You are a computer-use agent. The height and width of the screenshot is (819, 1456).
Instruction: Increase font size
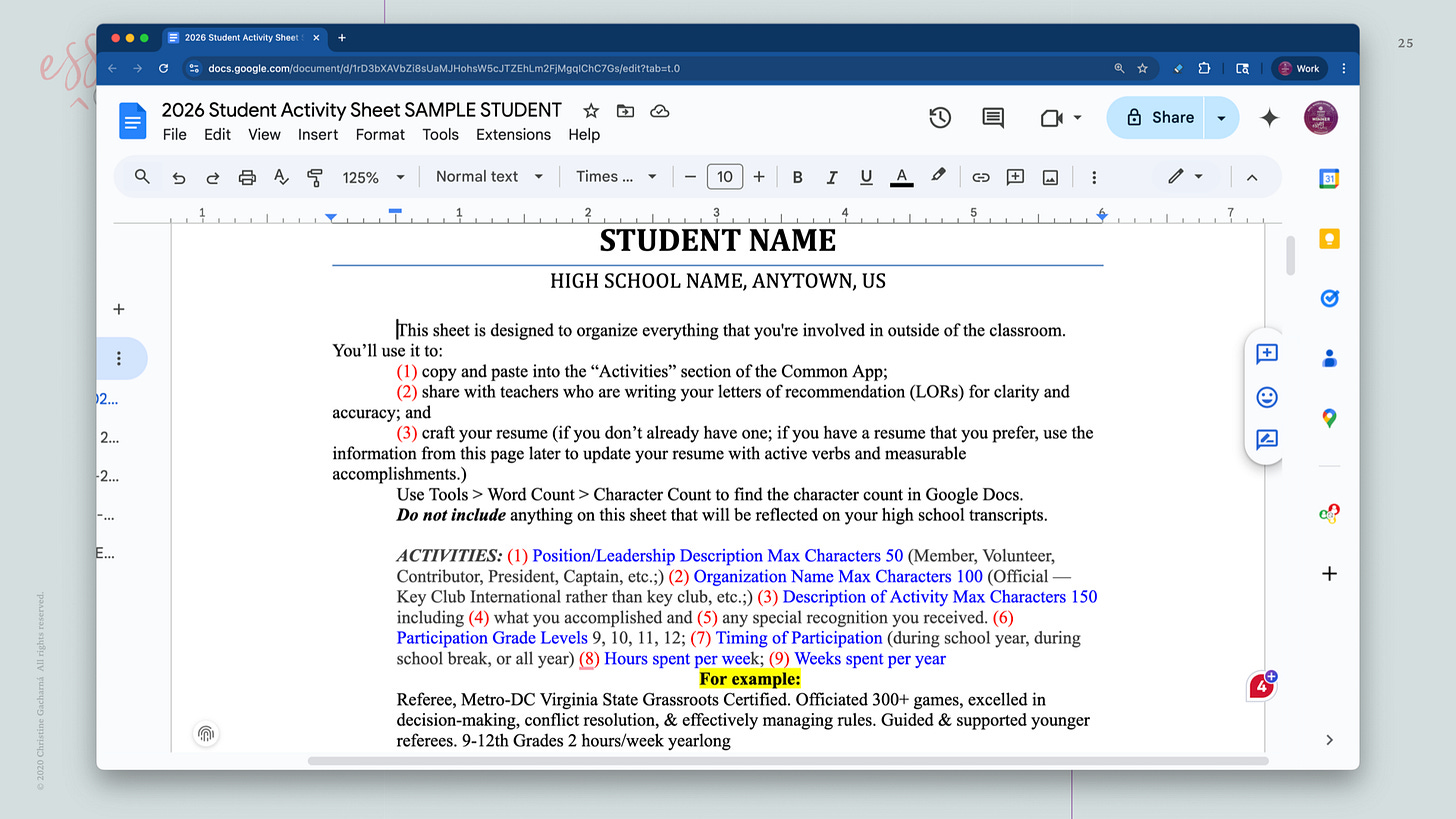tap(759, 177)
